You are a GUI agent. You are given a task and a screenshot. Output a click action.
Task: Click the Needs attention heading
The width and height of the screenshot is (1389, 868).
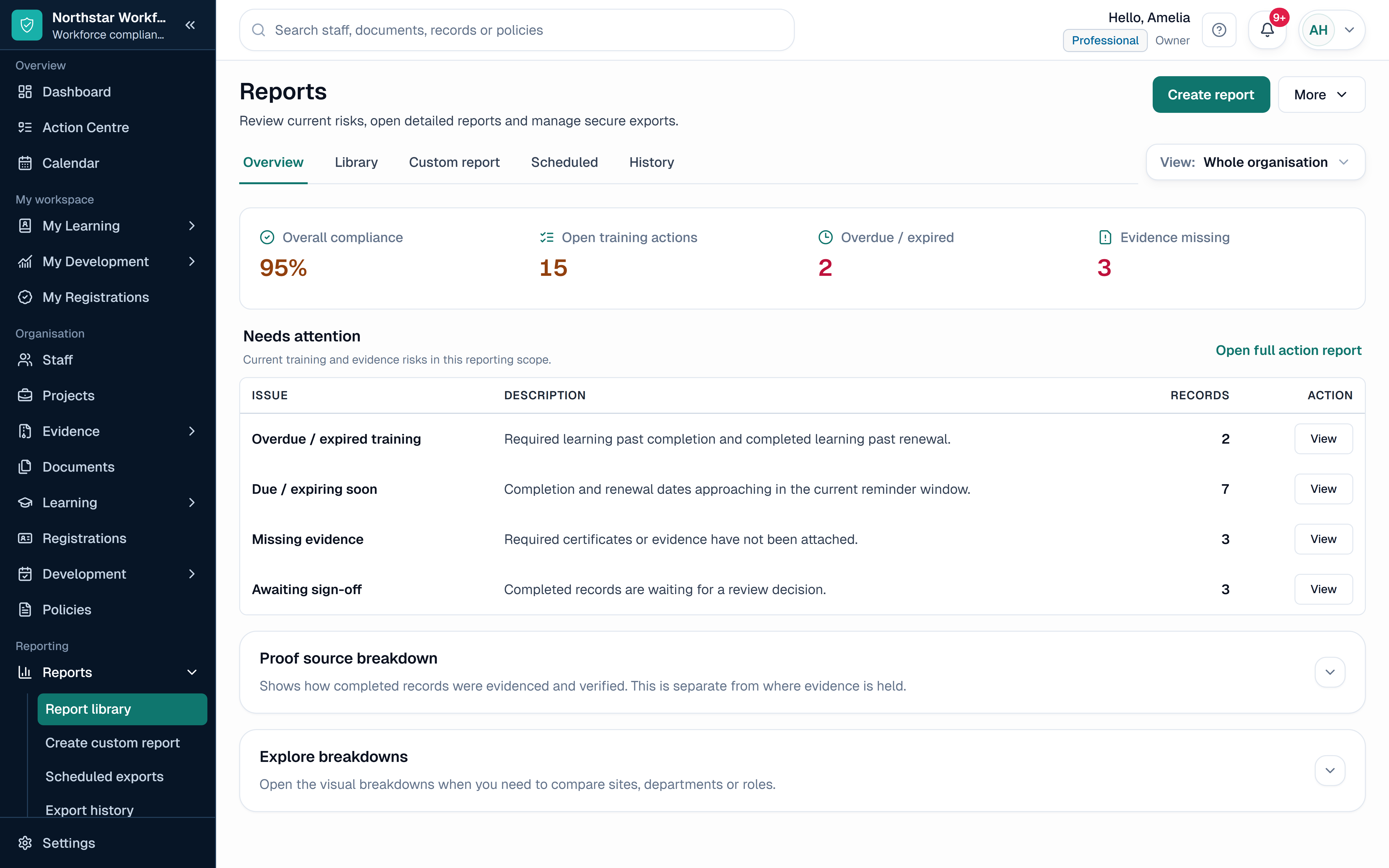click(302, 336)
